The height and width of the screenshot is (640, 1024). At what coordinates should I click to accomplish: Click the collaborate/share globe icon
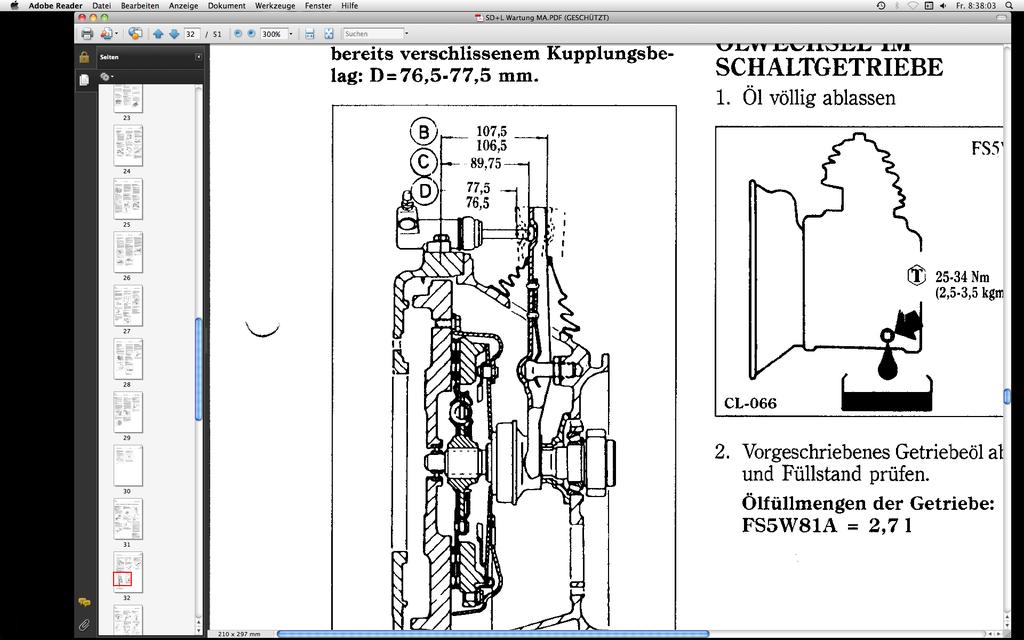tap(135, 34)
